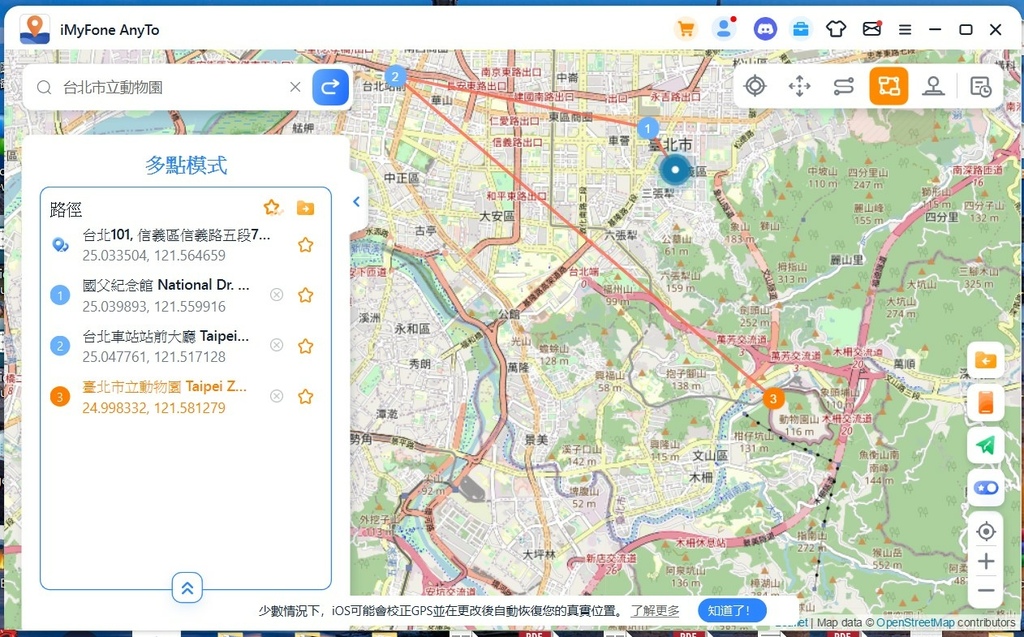The width and height of the screenshot is (1024, 637).
Task: Select 台北車站站前大廳 route entry
Action: pyautogui.click(x=165, y=345)
